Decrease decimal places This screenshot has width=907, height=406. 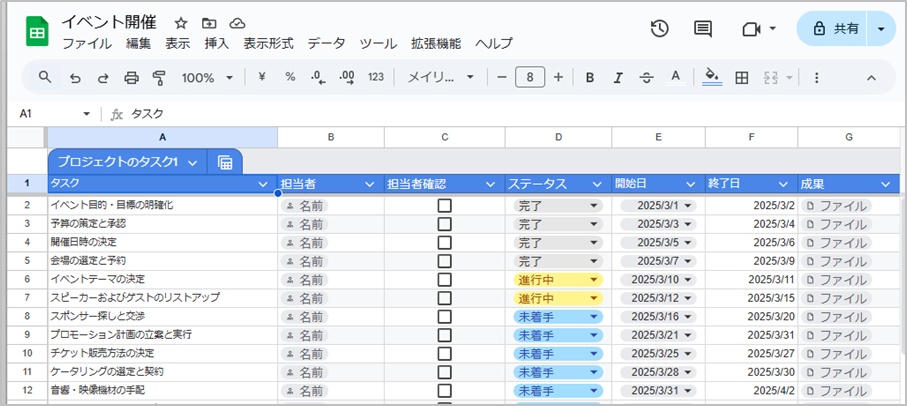click(x=318, y=77)
